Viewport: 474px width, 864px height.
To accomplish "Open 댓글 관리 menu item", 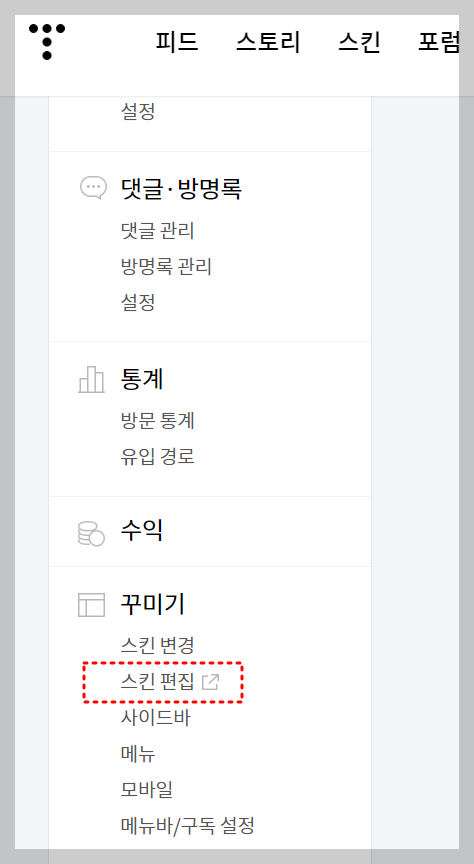I will tap(158, 230).
